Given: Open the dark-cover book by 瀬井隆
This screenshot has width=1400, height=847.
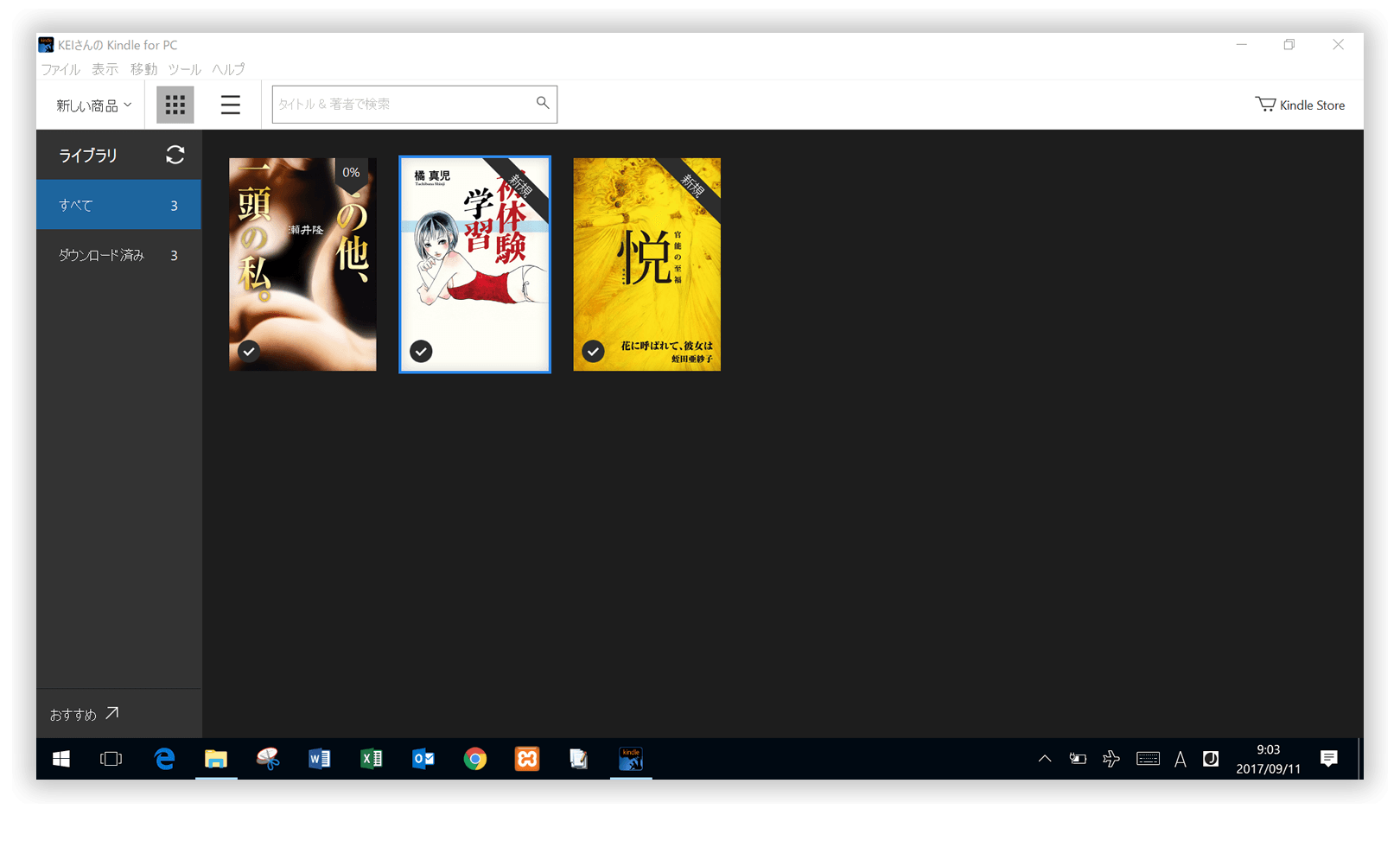Looking at the screenshot, I should 302,264.
